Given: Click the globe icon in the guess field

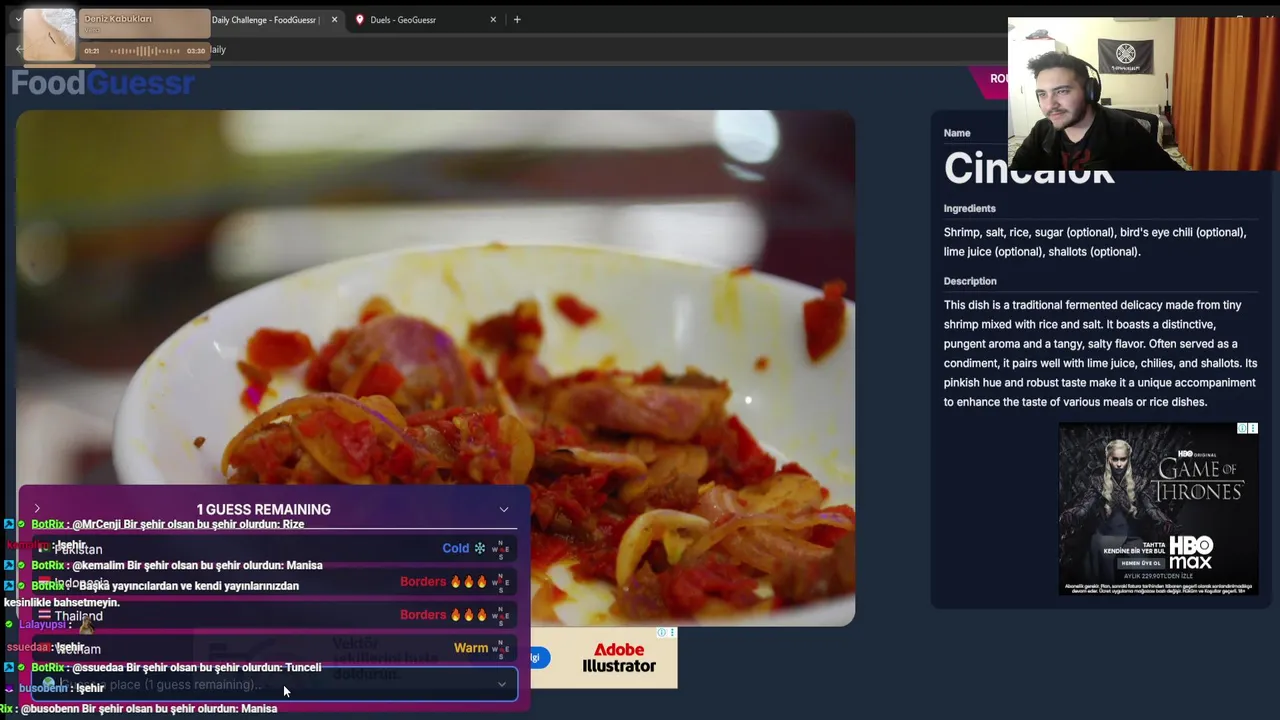Looking at the screenshot, I should pyautogui.click(x=48, y=684).
